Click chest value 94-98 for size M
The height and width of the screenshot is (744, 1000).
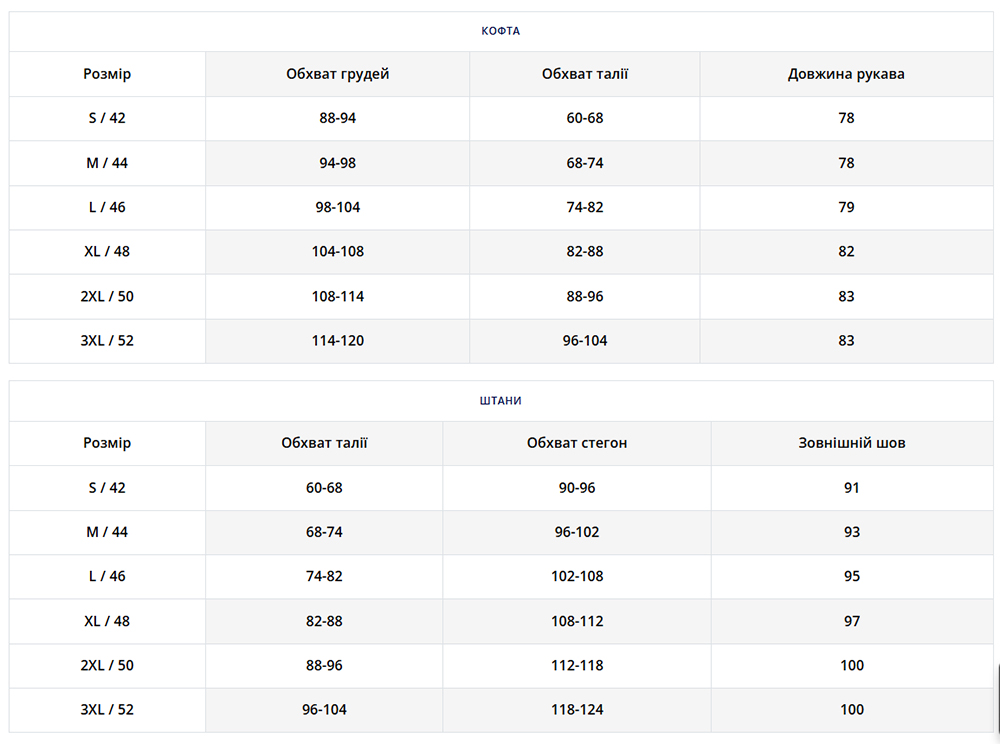click(337, 163)
